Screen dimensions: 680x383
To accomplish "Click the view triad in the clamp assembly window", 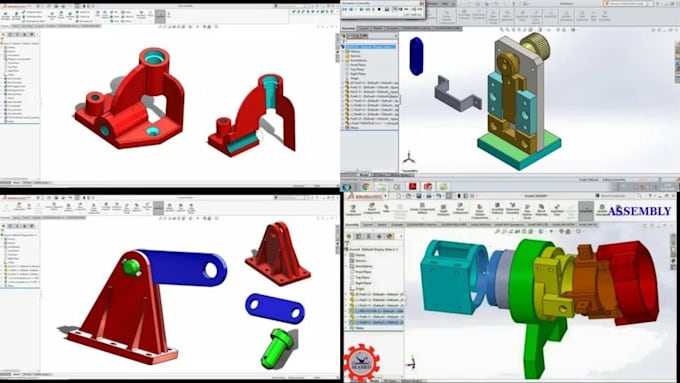I will pyautogui.click(x=409, y=158).
